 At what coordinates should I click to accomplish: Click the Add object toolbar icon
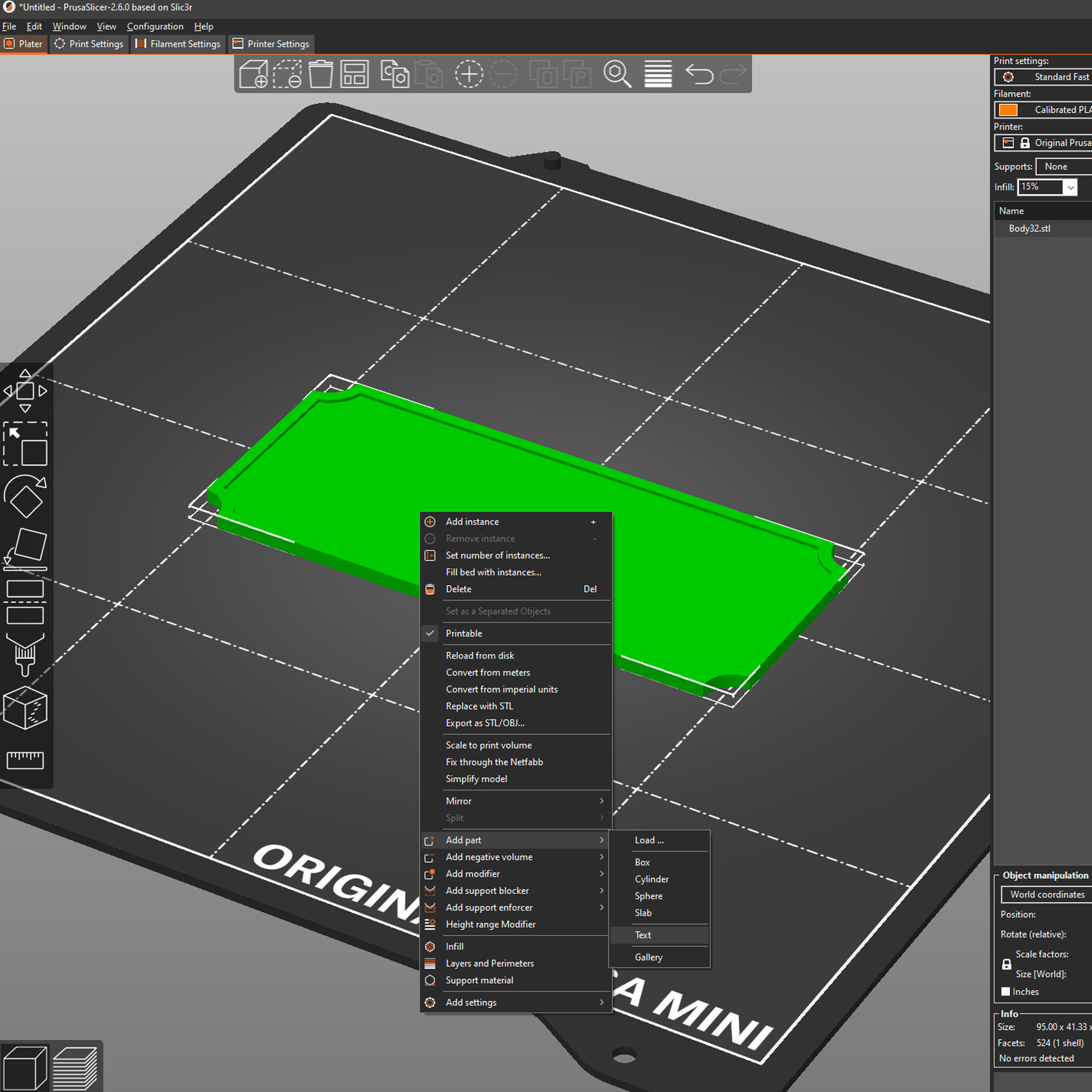[x=253, y=74]
